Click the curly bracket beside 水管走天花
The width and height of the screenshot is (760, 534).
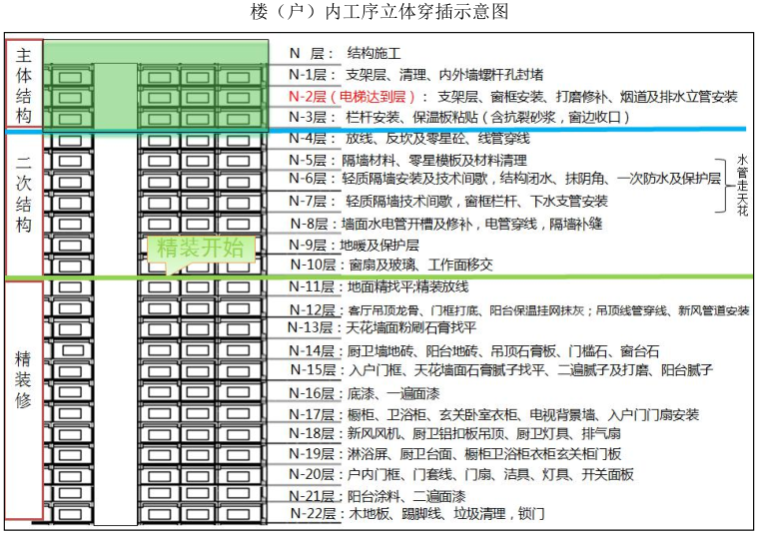tap(722, 186)
